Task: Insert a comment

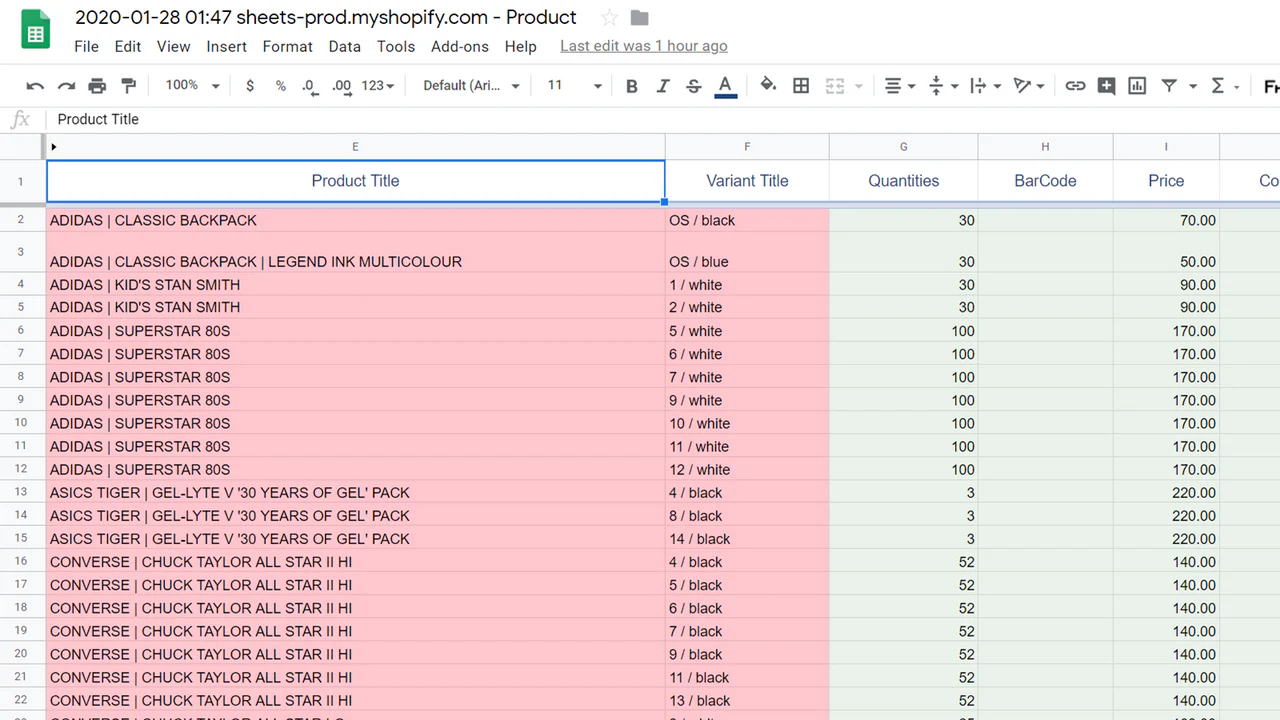Action: 1106,86
